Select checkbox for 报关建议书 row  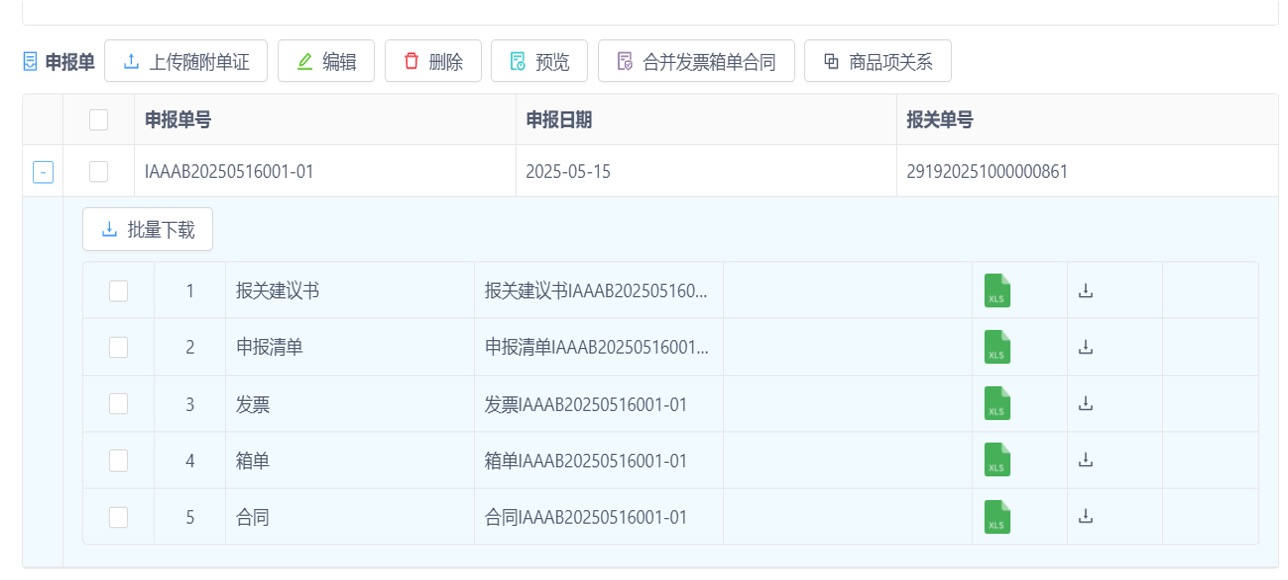119,291
